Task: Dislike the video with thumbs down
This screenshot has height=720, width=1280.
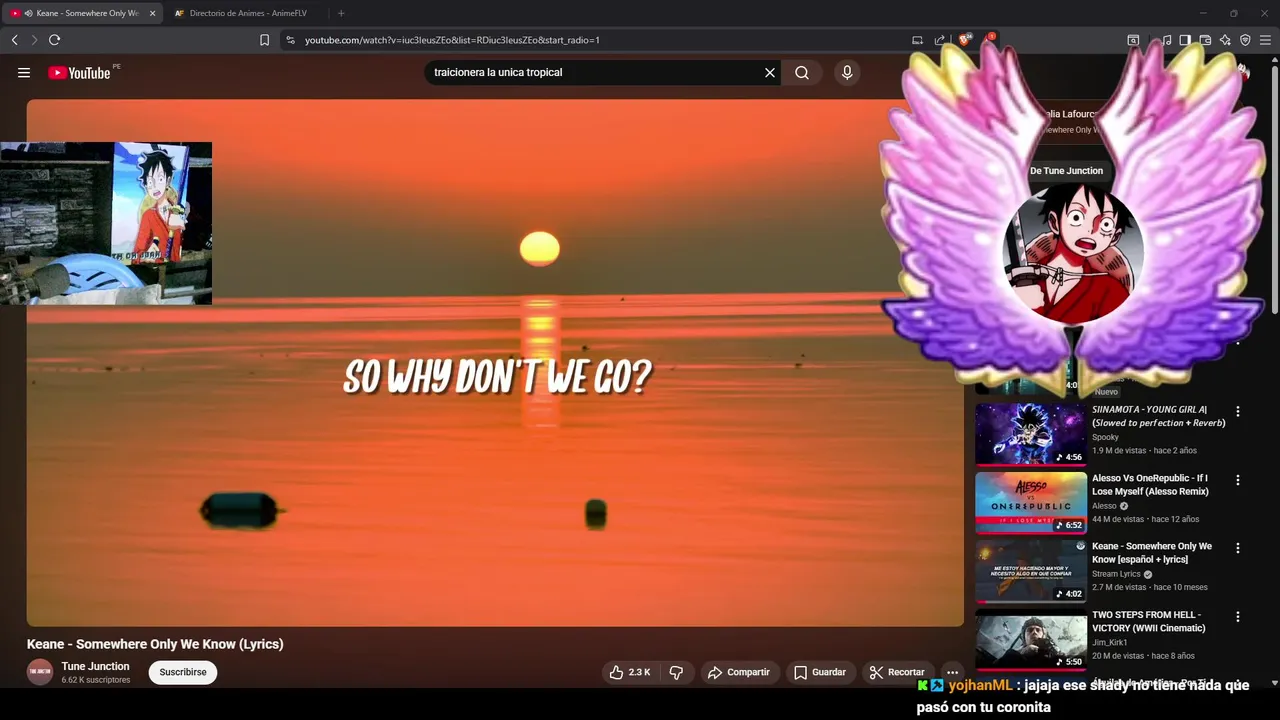Action: [676, 672]
